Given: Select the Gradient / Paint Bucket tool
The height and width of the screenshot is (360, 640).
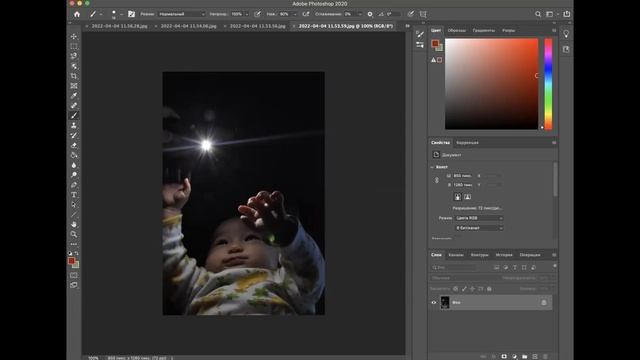Looking at the screenshot, I should 74,155.
